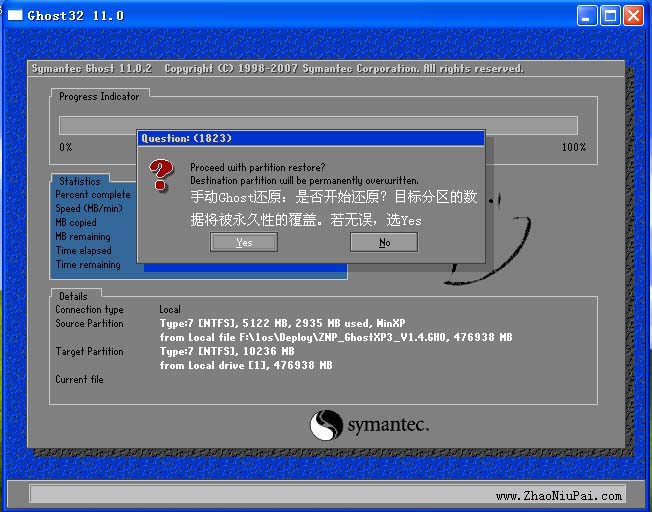Click target Type:7 NTFS 10236 MB line

tap(227, 351)
